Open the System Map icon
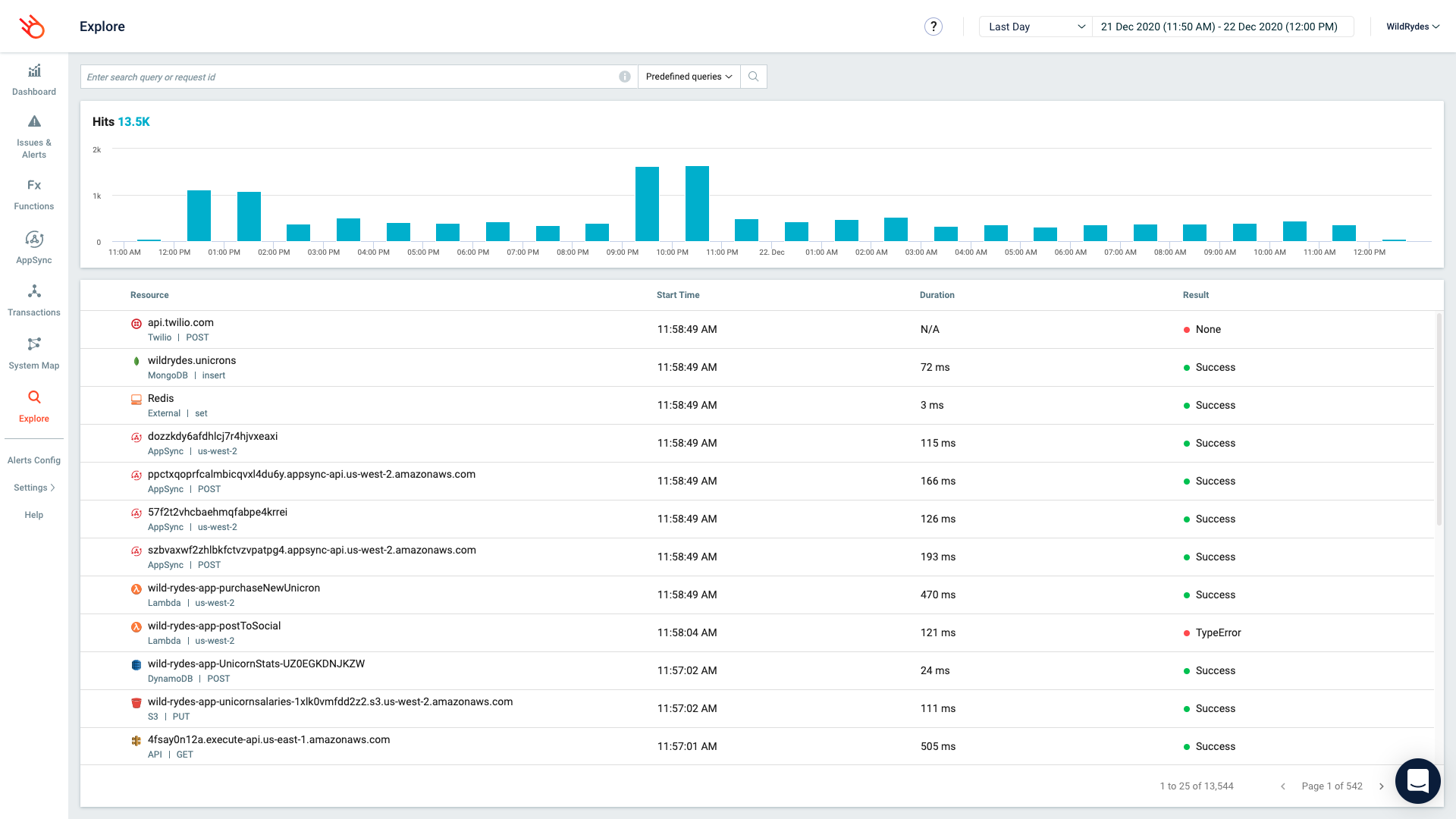 (x=34, y=344)
